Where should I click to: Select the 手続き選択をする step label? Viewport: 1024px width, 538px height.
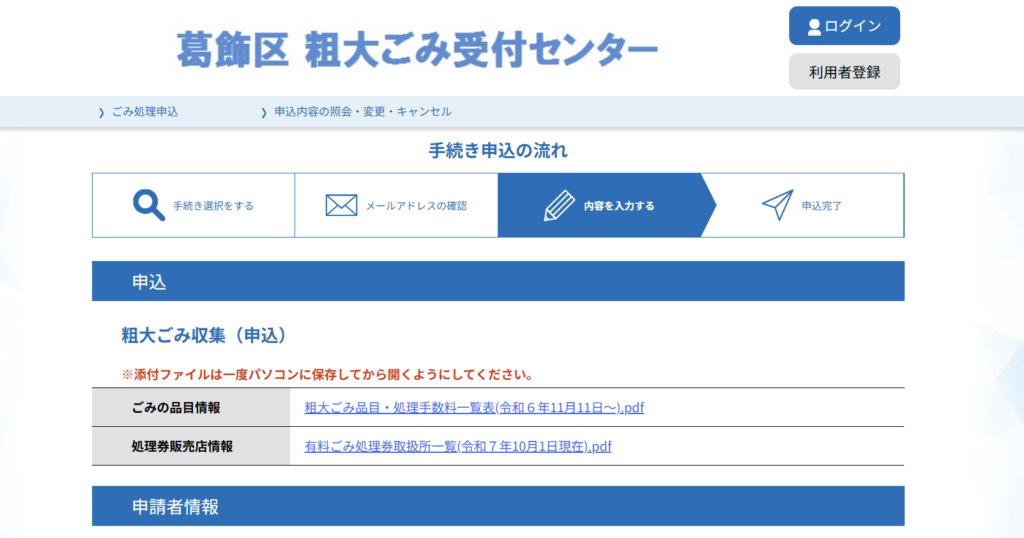point(213,206)
